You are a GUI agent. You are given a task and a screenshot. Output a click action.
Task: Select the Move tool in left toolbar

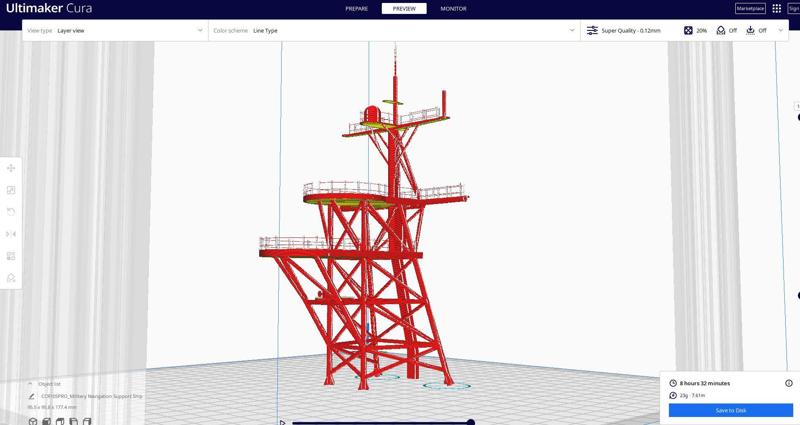11,168
